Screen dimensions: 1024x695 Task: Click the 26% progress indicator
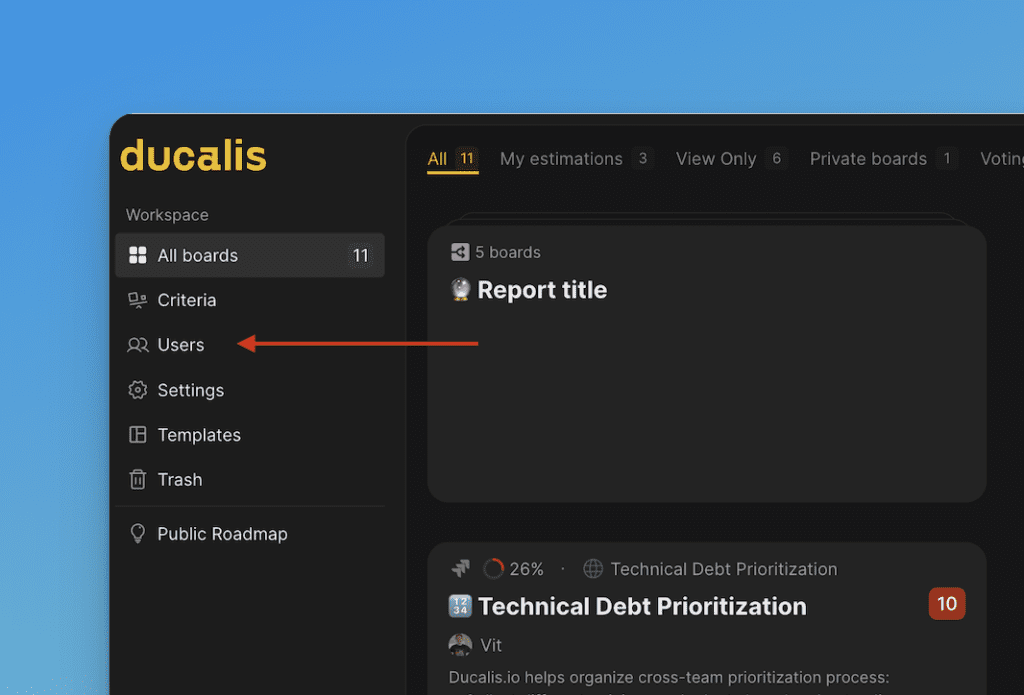[x=513, y=569]
